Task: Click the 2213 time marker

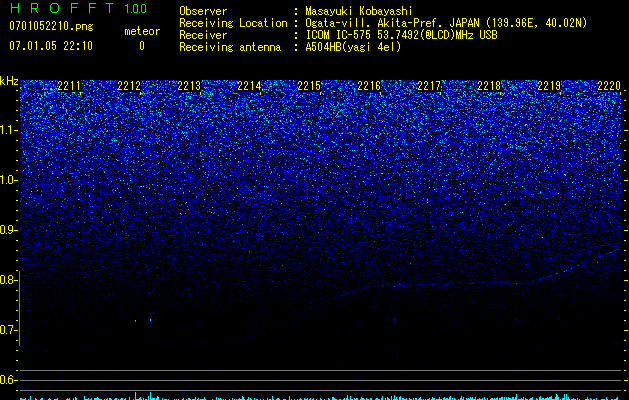Action: [189, 86]
